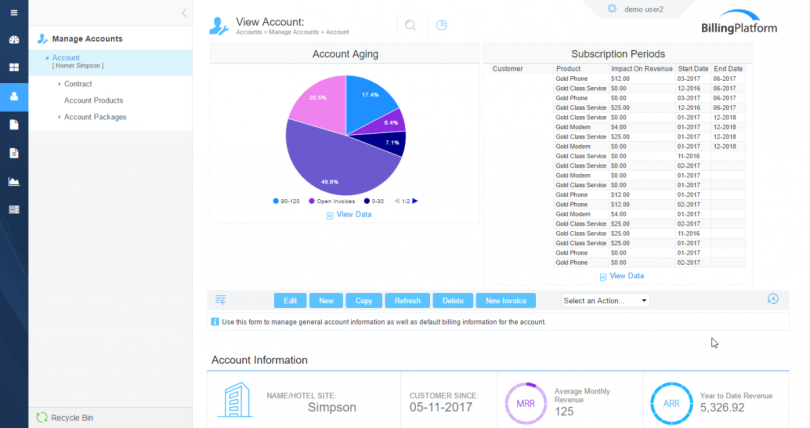Collapse the navigation panel with left chevron
This screenshot has width=810, height=428.
(x=183, y=12)
